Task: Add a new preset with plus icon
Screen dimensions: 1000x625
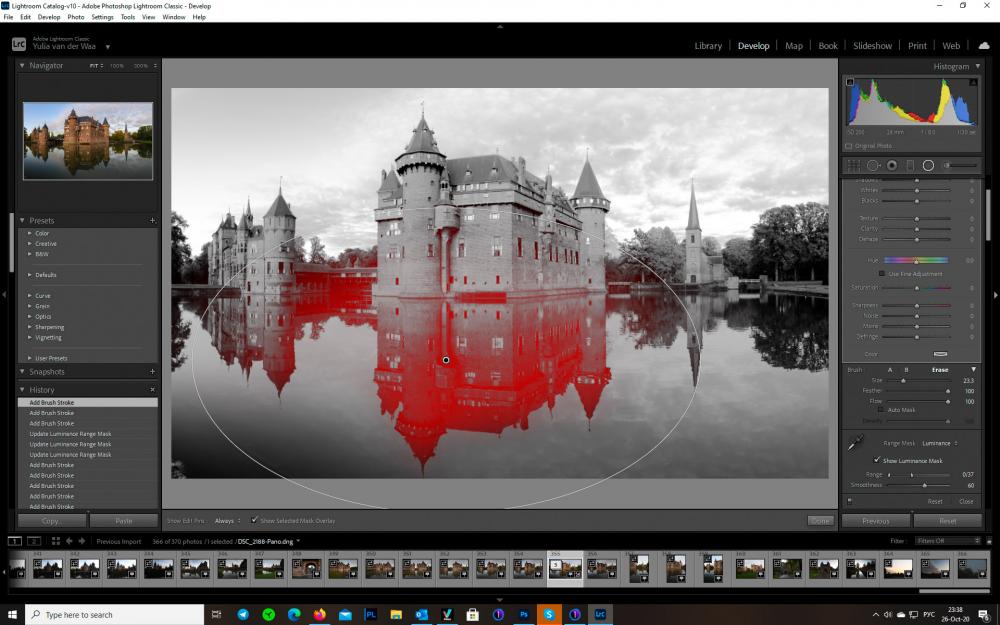Action: pyautogui.click(x=152, y=221)
